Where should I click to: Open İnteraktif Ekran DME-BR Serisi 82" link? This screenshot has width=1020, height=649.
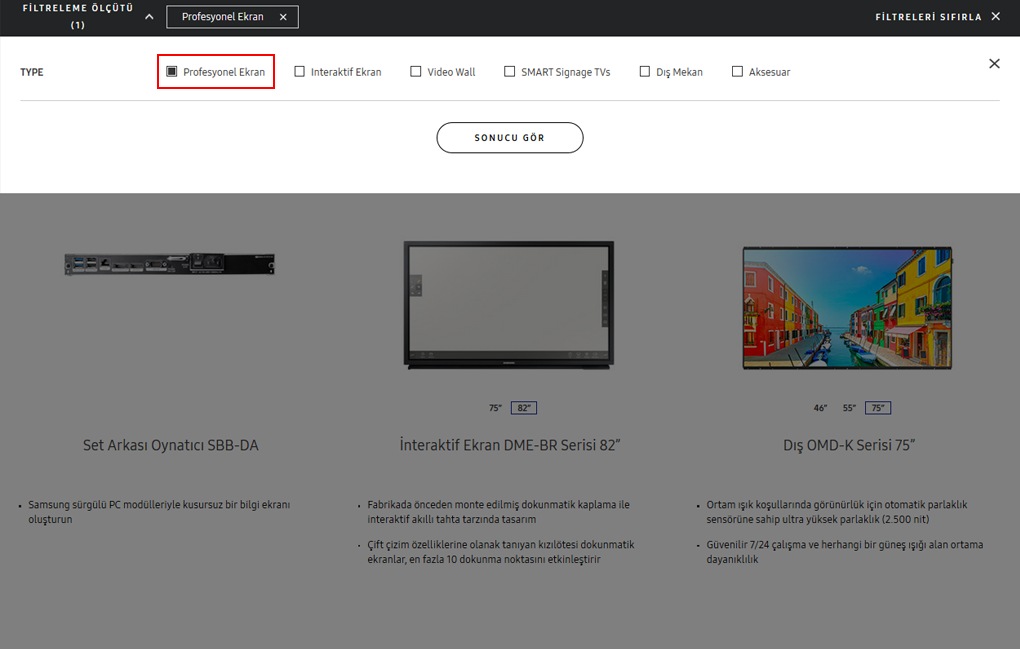pos(510,445)
